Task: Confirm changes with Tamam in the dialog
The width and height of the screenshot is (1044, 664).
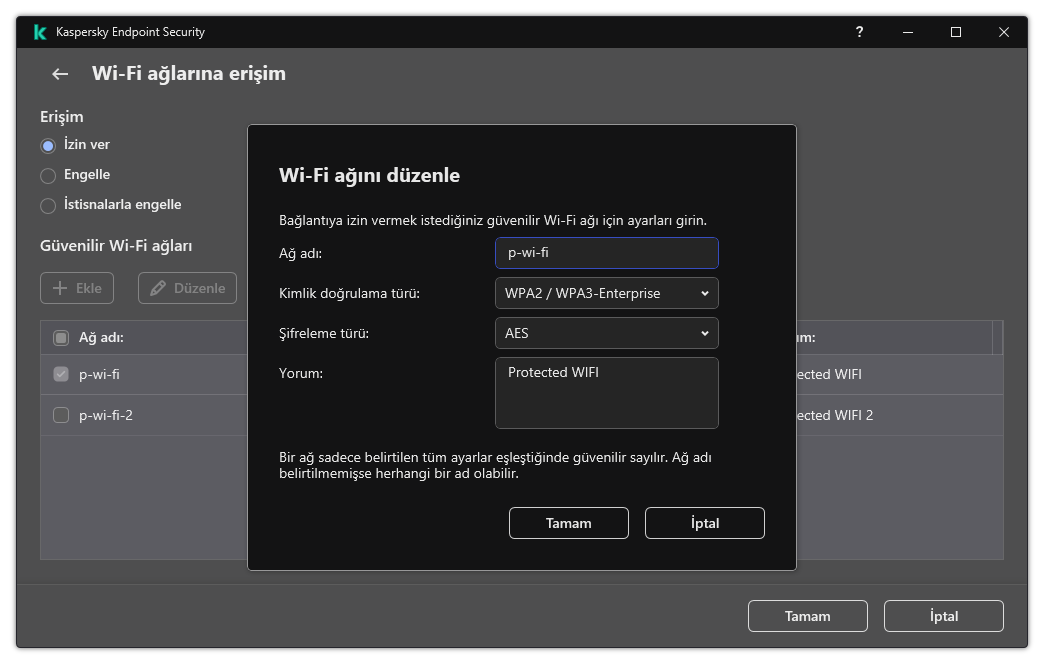Action: tap(568, 522)
